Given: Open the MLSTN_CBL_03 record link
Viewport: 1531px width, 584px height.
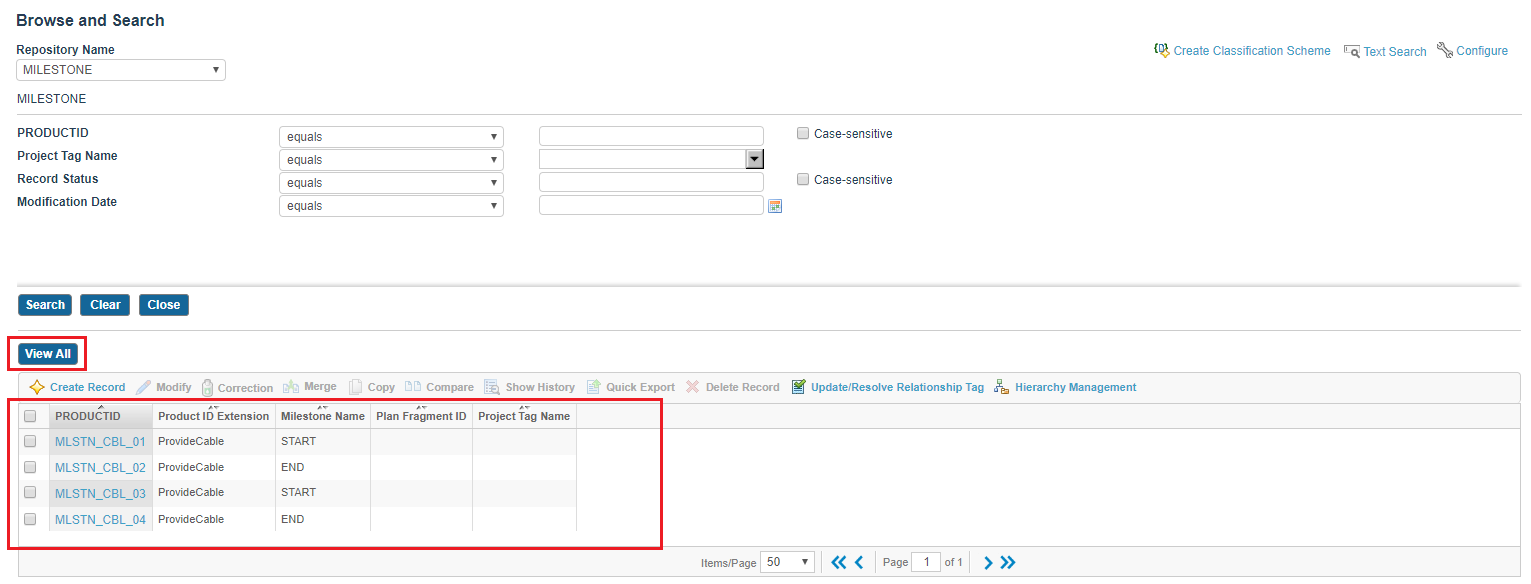Looking at the screenshot, I should (100, 493).
